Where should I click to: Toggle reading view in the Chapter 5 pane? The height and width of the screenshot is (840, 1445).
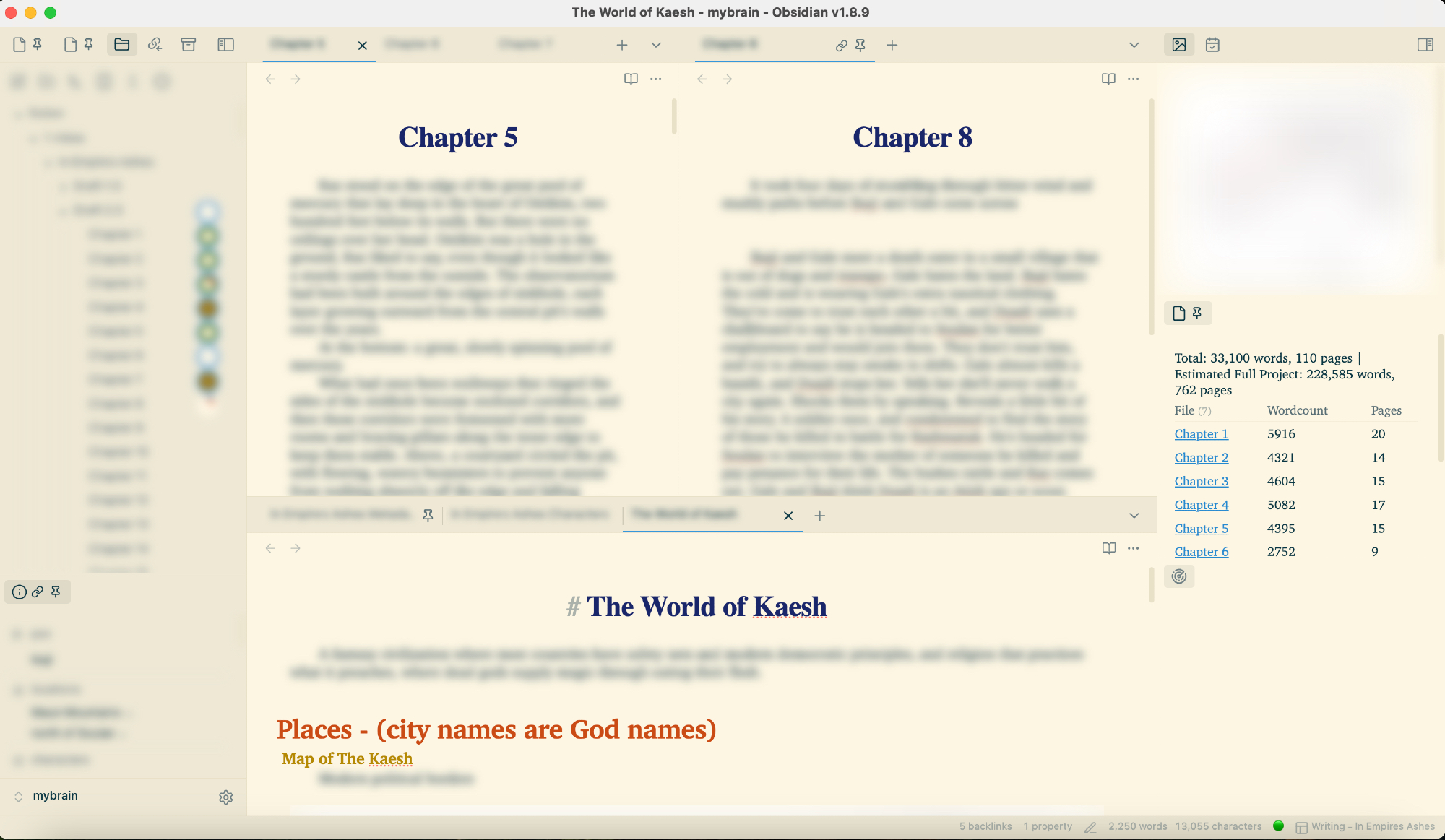point(631,79)
